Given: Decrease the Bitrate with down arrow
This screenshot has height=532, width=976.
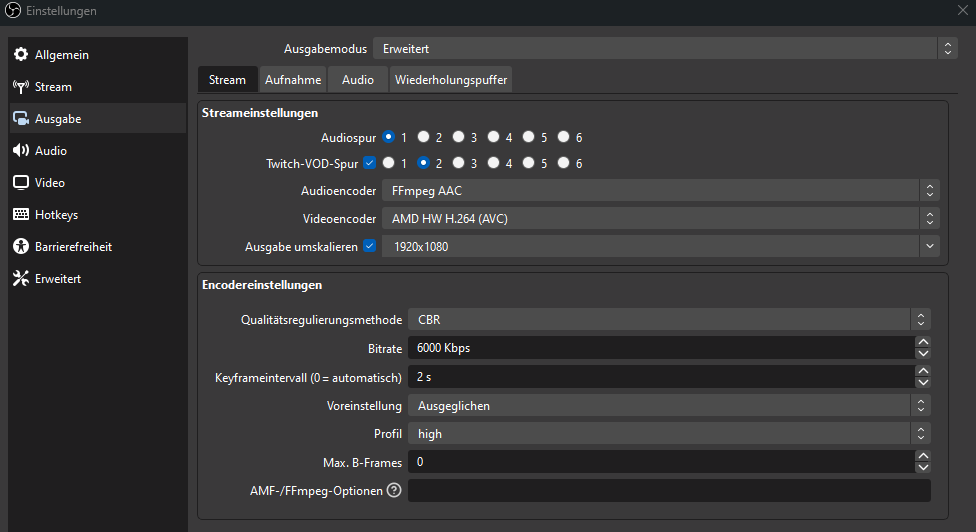Looking at the screenshot, I should coord(923,353).
